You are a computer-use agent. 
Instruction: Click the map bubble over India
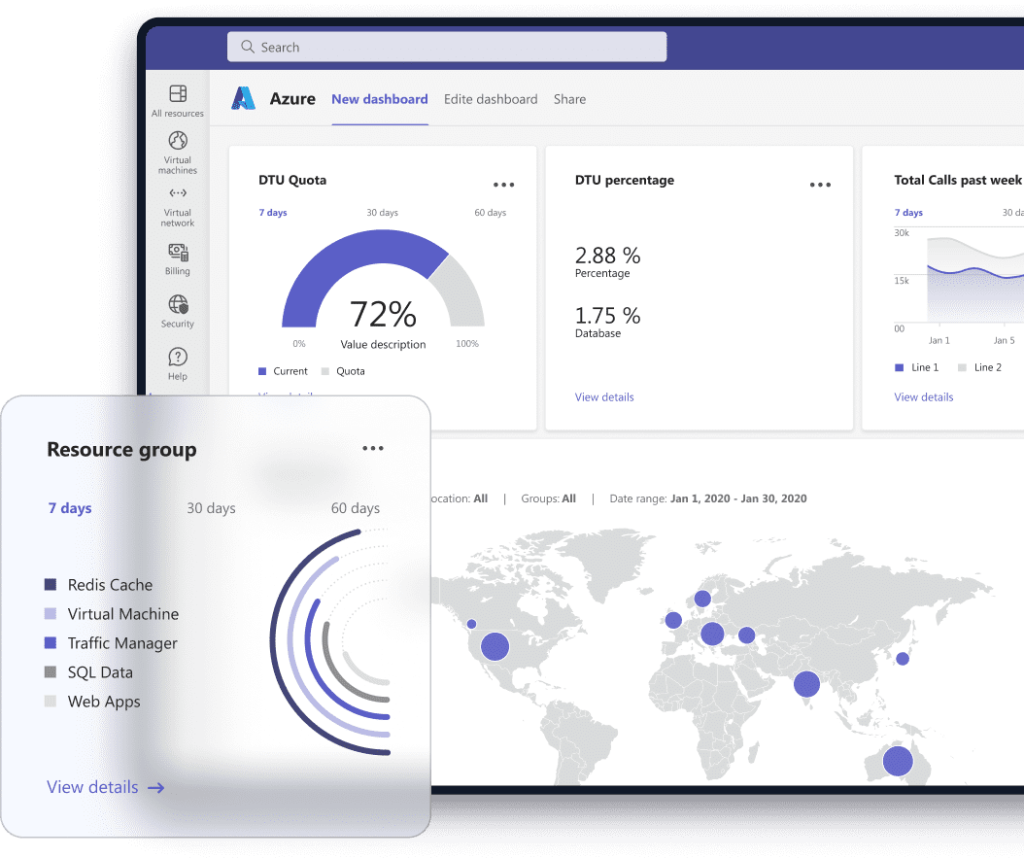807,684
